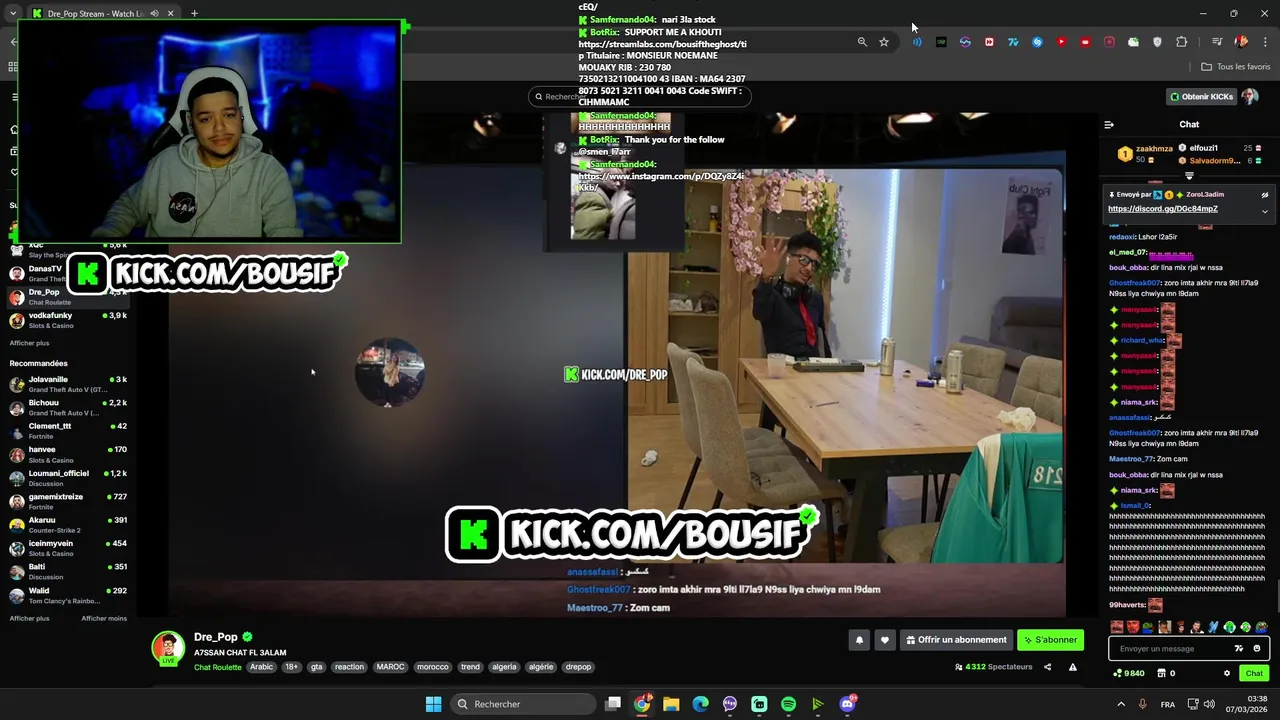Open chat username zaakhmza top gifter
The image size is (1280, 720).
[1154, 149]
